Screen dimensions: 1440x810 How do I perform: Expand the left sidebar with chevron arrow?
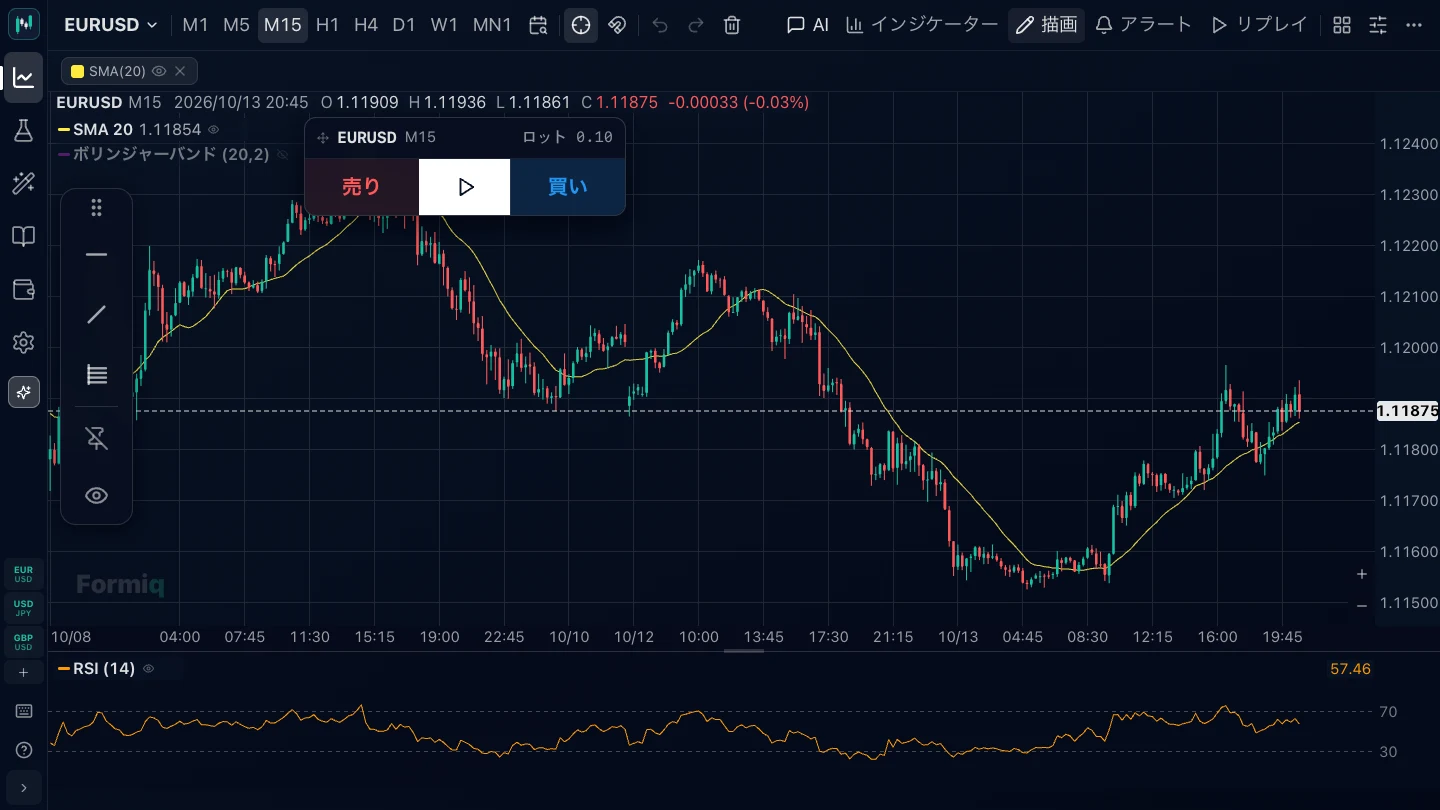24,788
